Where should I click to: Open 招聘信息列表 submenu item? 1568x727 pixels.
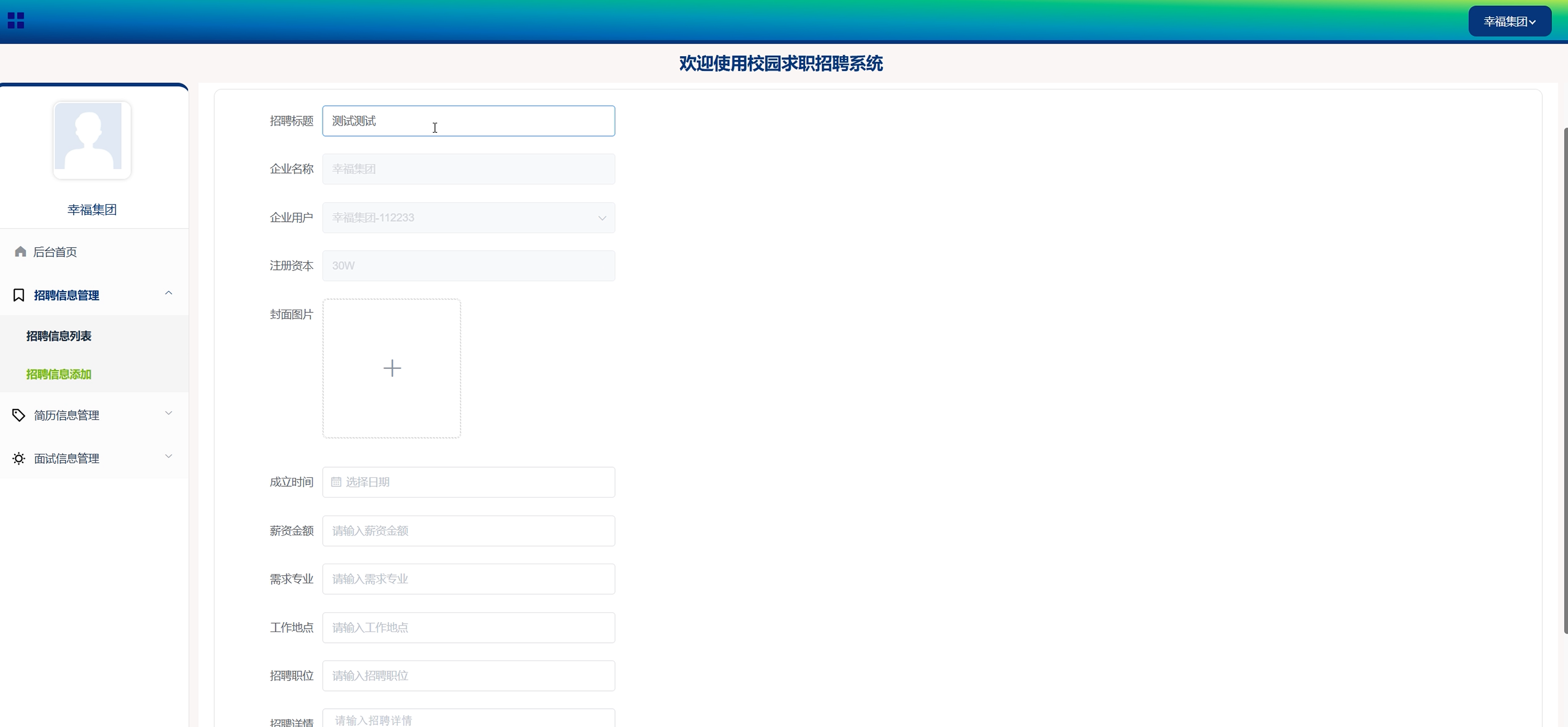click(58, 336)
